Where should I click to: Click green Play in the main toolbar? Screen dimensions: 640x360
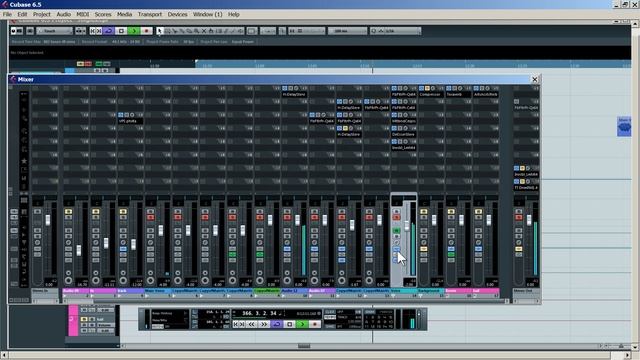click(x=133, y=31)
